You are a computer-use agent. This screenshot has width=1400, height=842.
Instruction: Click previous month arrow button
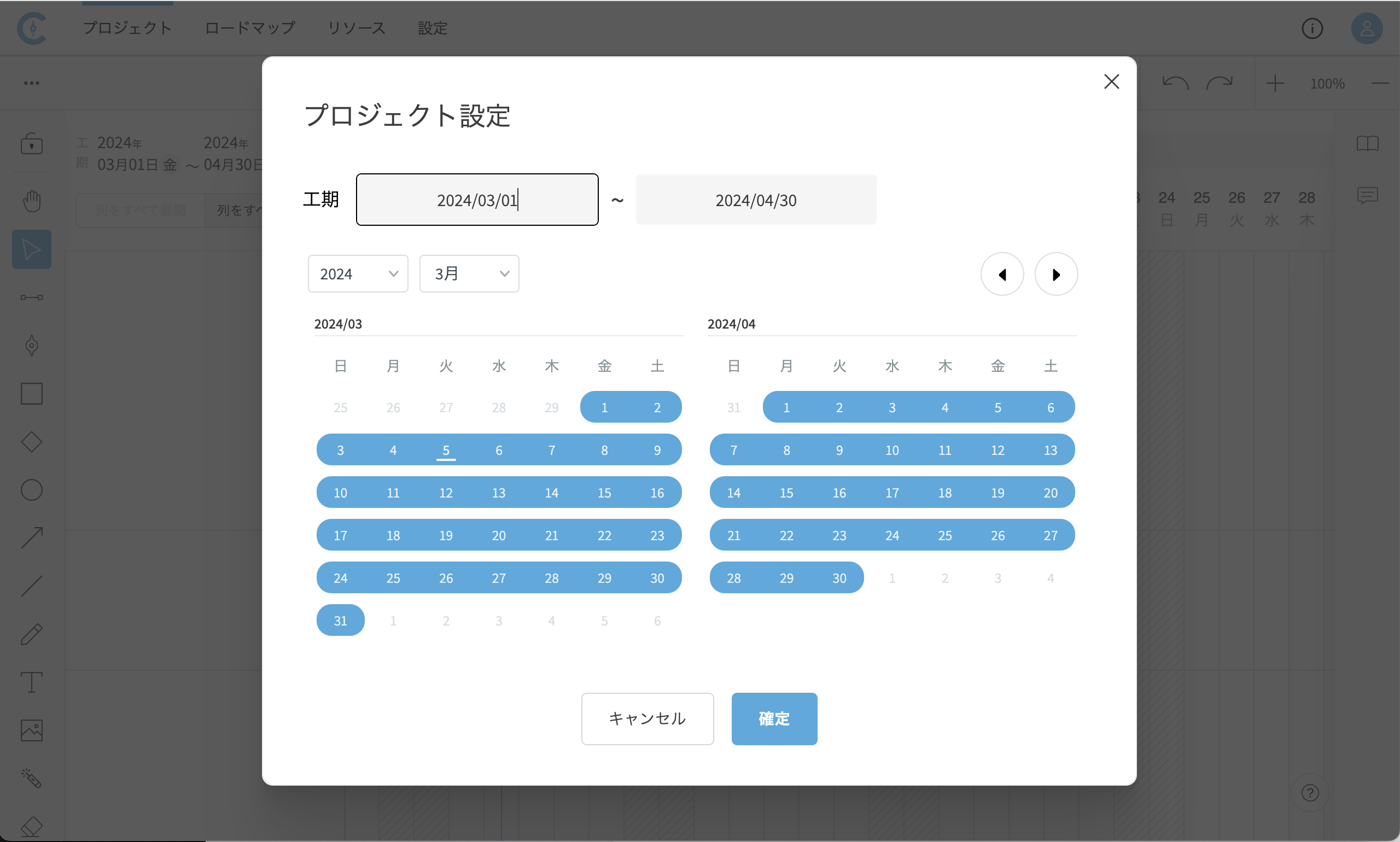coord(1002,274)
